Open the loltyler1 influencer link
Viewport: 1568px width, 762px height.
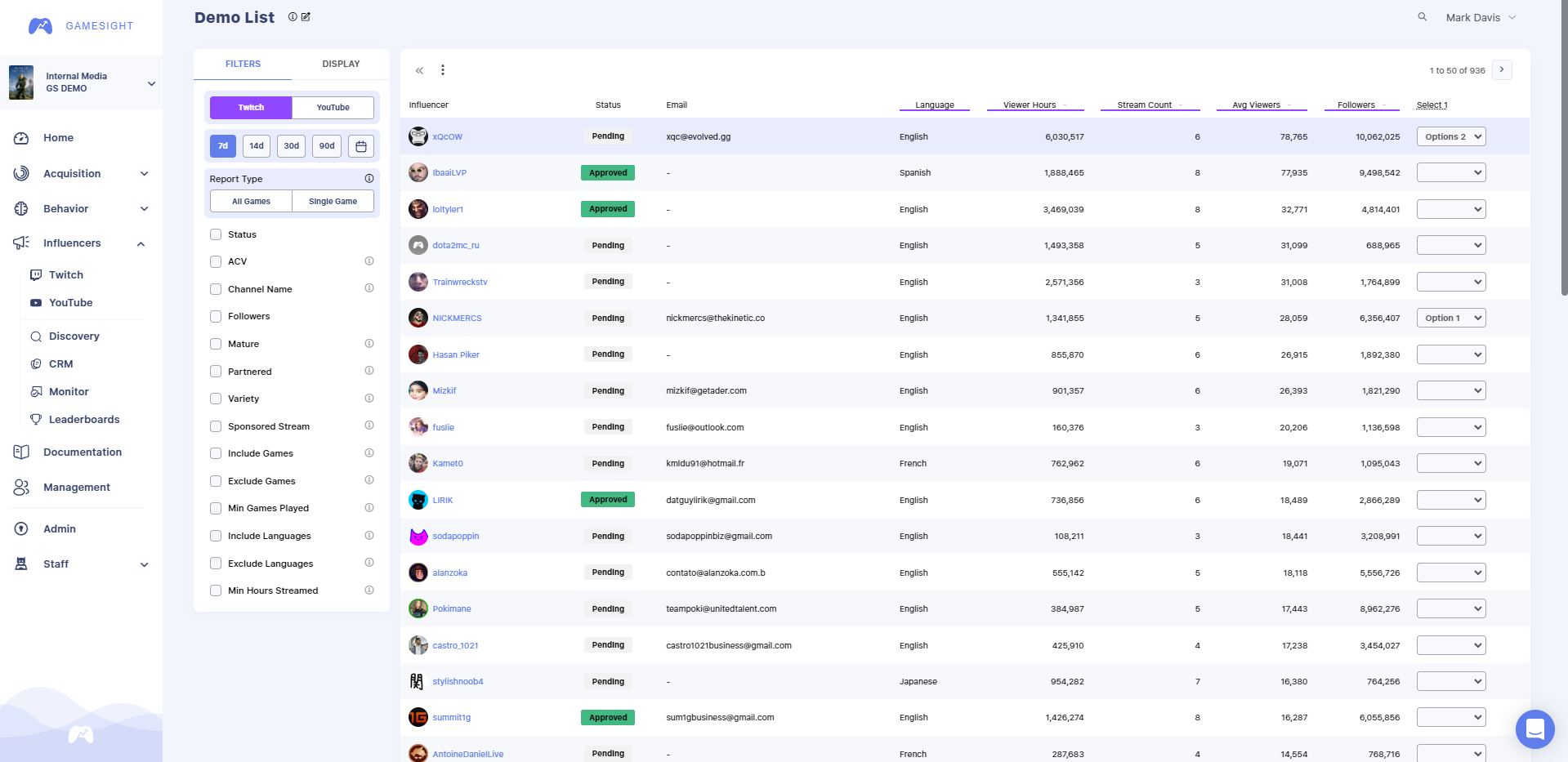coord(448,210)
